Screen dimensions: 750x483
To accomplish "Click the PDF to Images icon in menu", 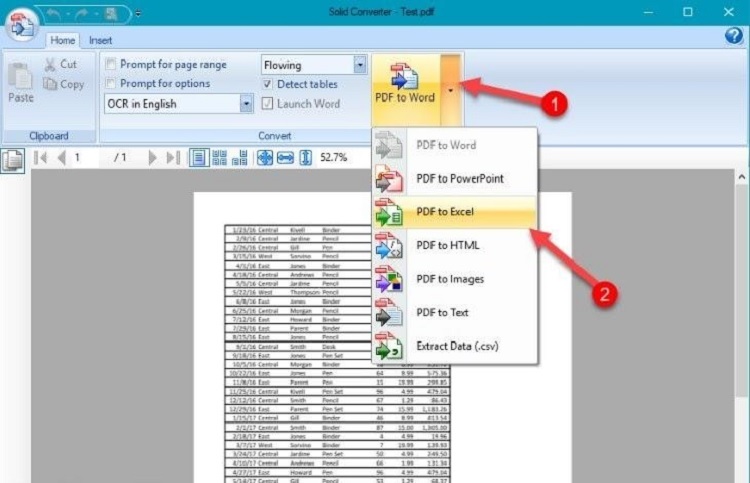I will coord(388,279).
